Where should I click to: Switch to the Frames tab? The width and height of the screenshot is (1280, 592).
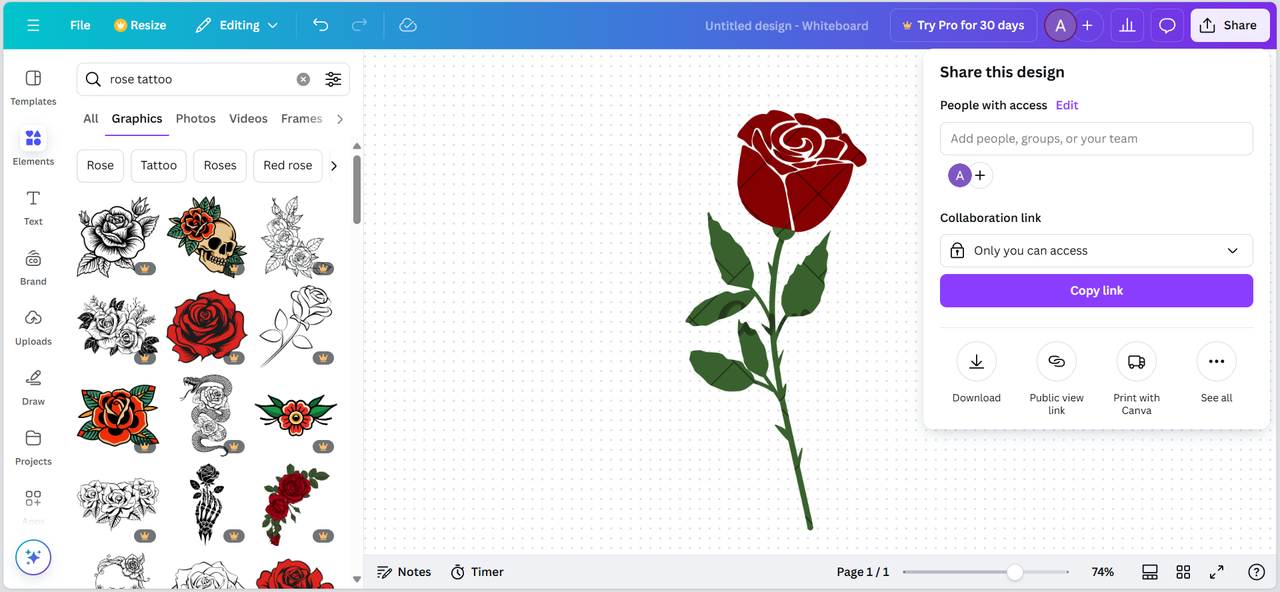click(302, 118)
